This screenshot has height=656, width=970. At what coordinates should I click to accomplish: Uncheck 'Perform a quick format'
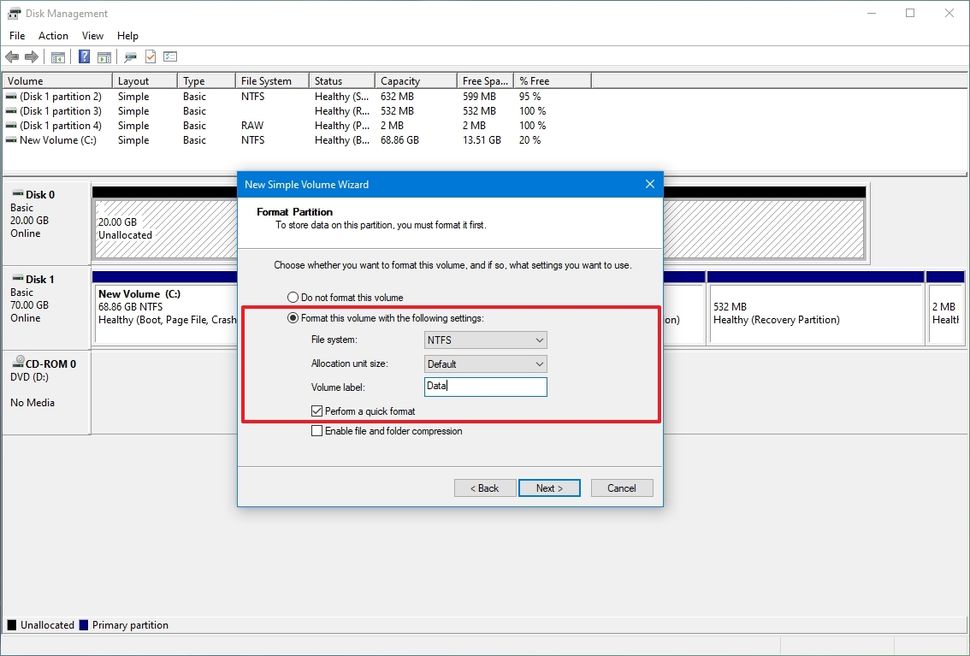point(316,410)
